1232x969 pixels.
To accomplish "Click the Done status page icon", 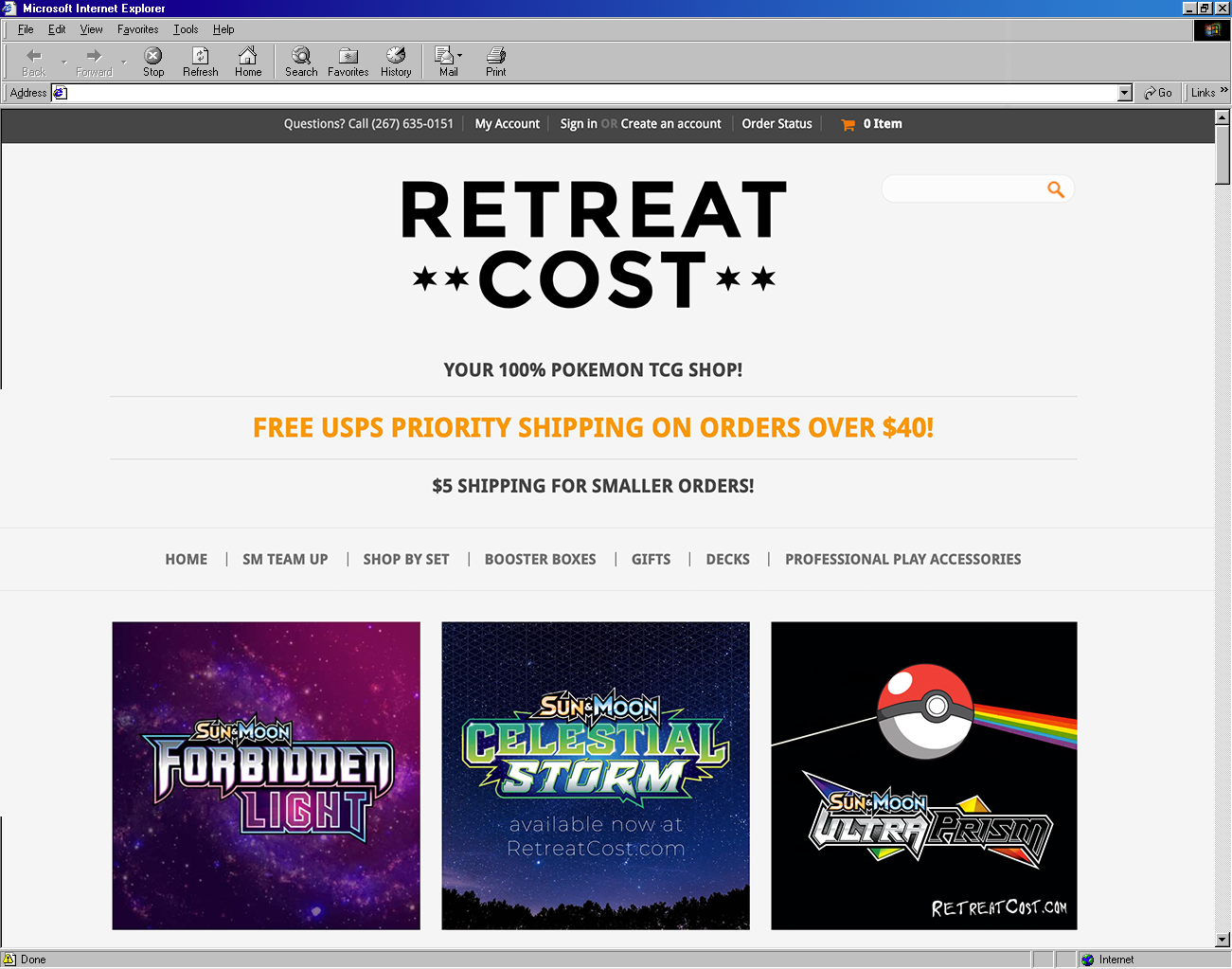I will coord(9,960).
